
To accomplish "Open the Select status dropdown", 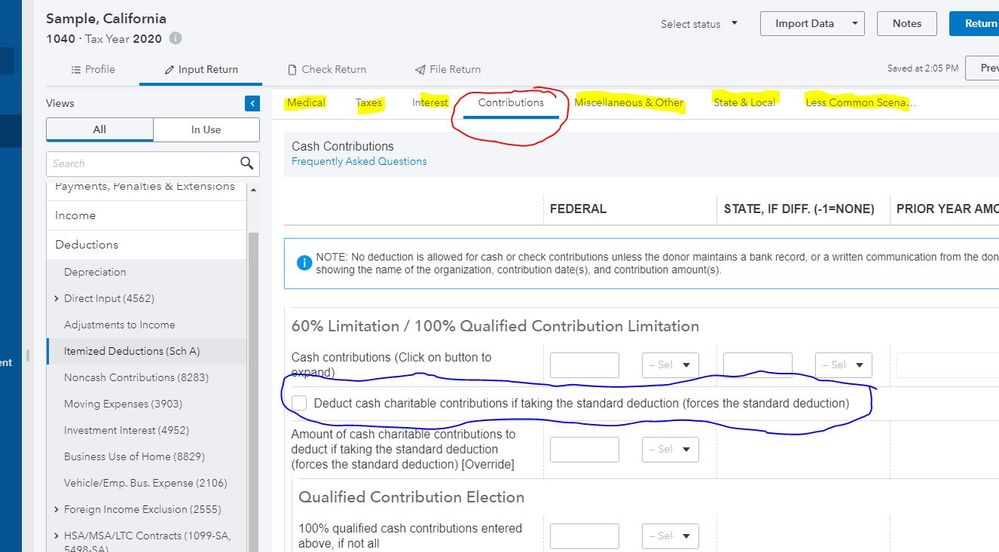I will pos(699,24).
